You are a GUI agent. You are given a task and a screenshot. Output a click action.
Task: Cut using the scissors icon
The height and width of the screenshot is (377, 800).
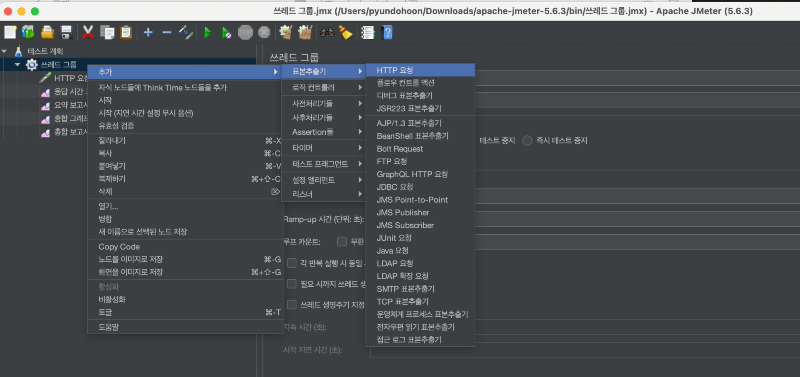[88, 33]
